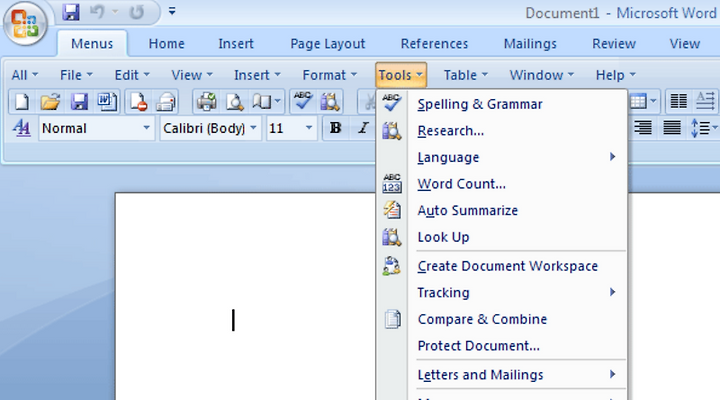Switch to the Insert ribbon tab
Image resolution: width=720 pixels, height=400 pixels.
pyautogui.click(x=236, y=44)
